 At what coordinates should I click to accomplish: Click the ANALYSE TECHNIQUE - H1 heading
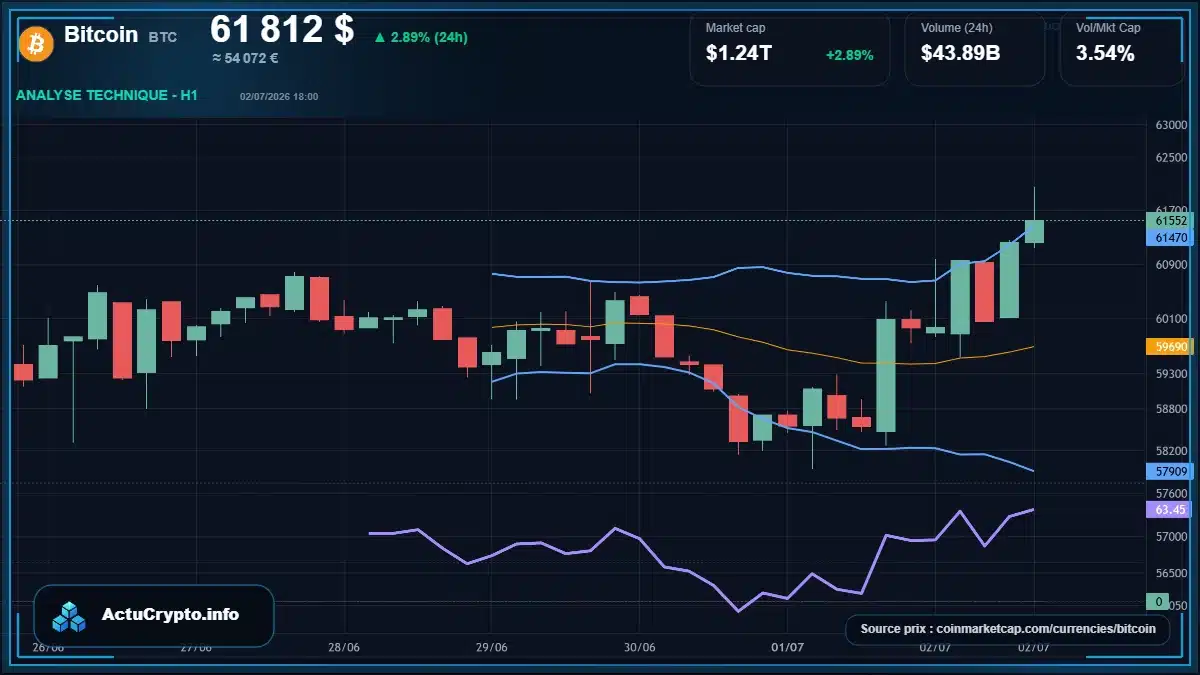click(x=107, y=95)
